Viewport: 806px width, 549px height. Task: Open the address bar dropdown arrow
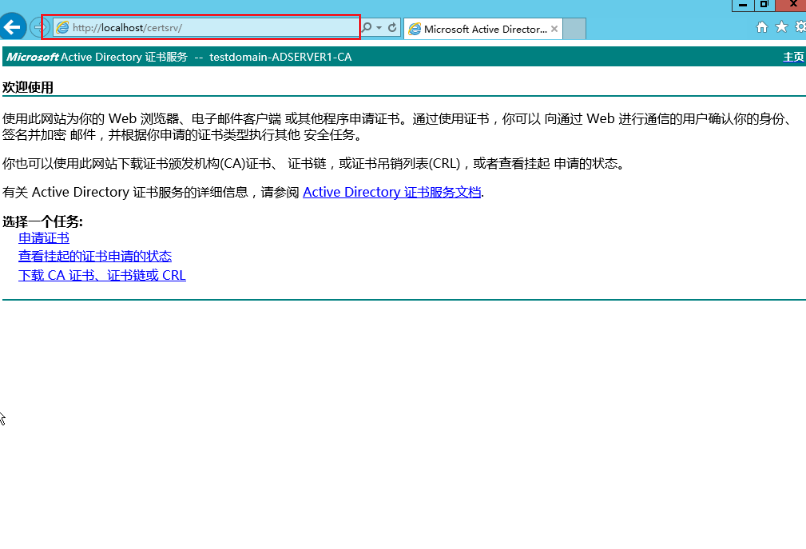[x=379, y=27]
